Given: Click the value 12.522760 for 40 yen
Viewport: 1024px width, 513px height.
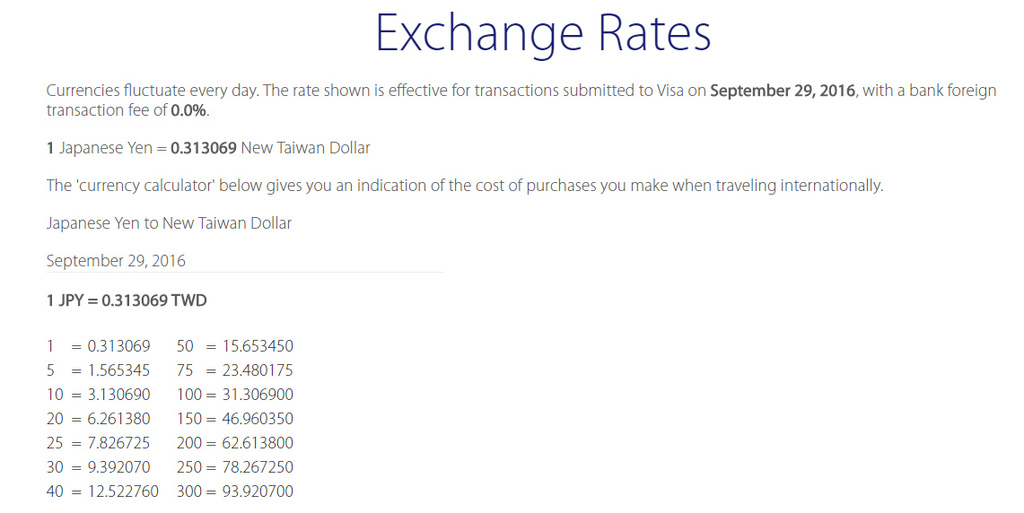Looking at the screenshot, I should point(123,491).
